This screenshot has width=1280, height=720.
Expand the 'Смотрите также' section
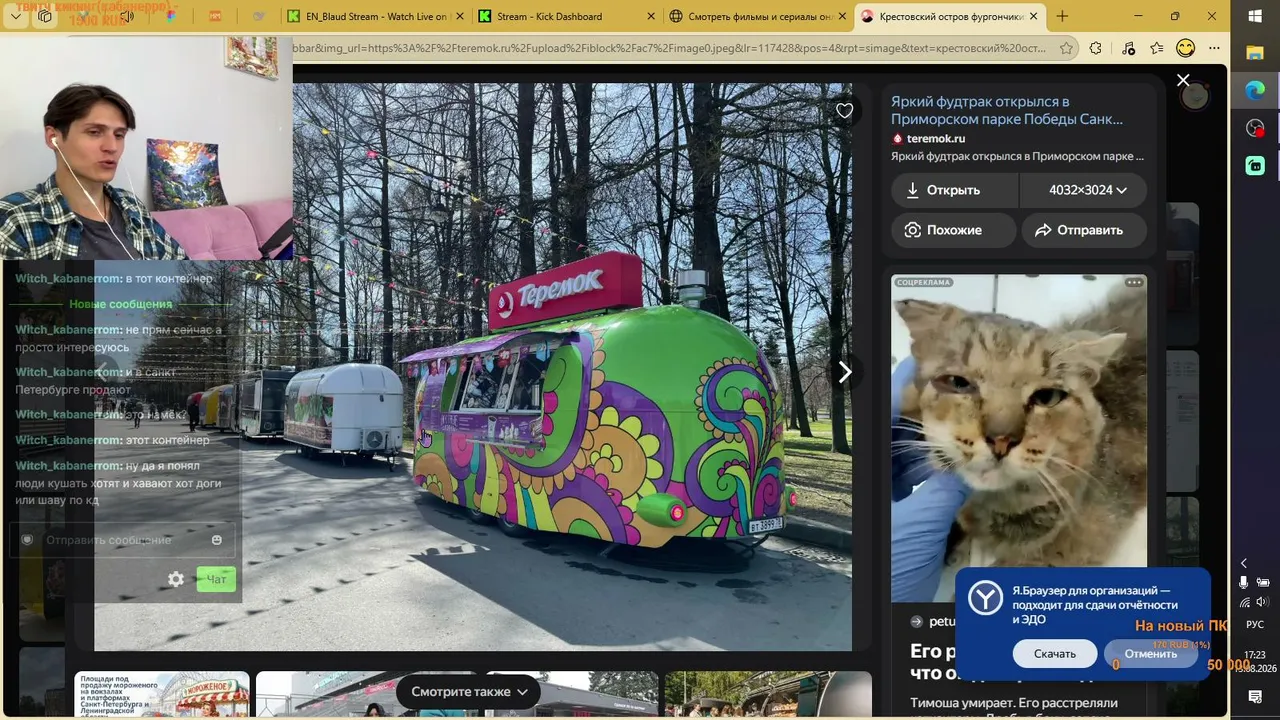[x=469, y=692]
